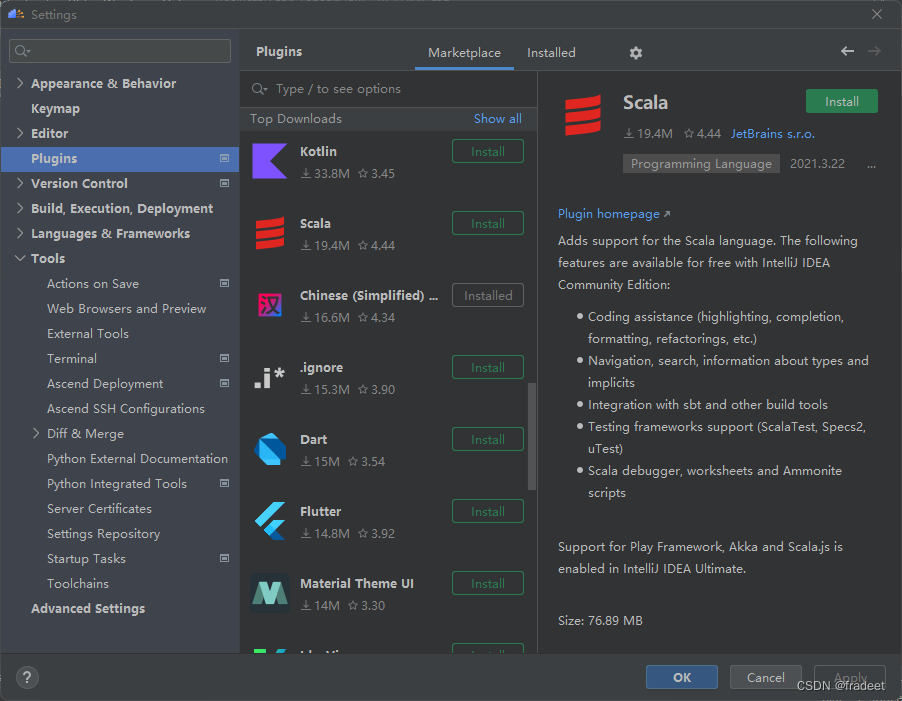
Task: Collapse the Tools settings node
Action: 20,258
